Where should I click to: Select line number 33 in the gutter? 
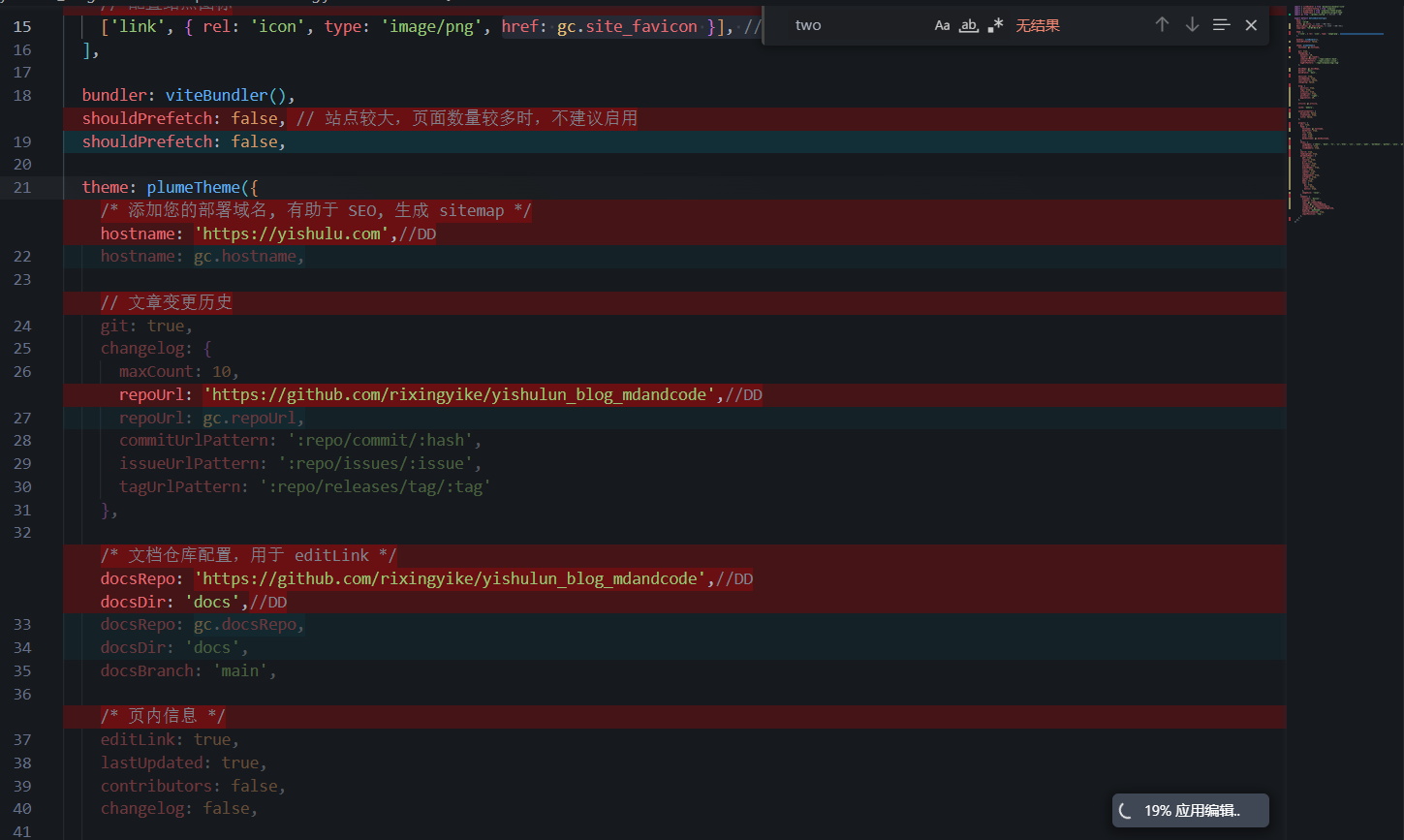pyautogui.click(x=22, y=625)
